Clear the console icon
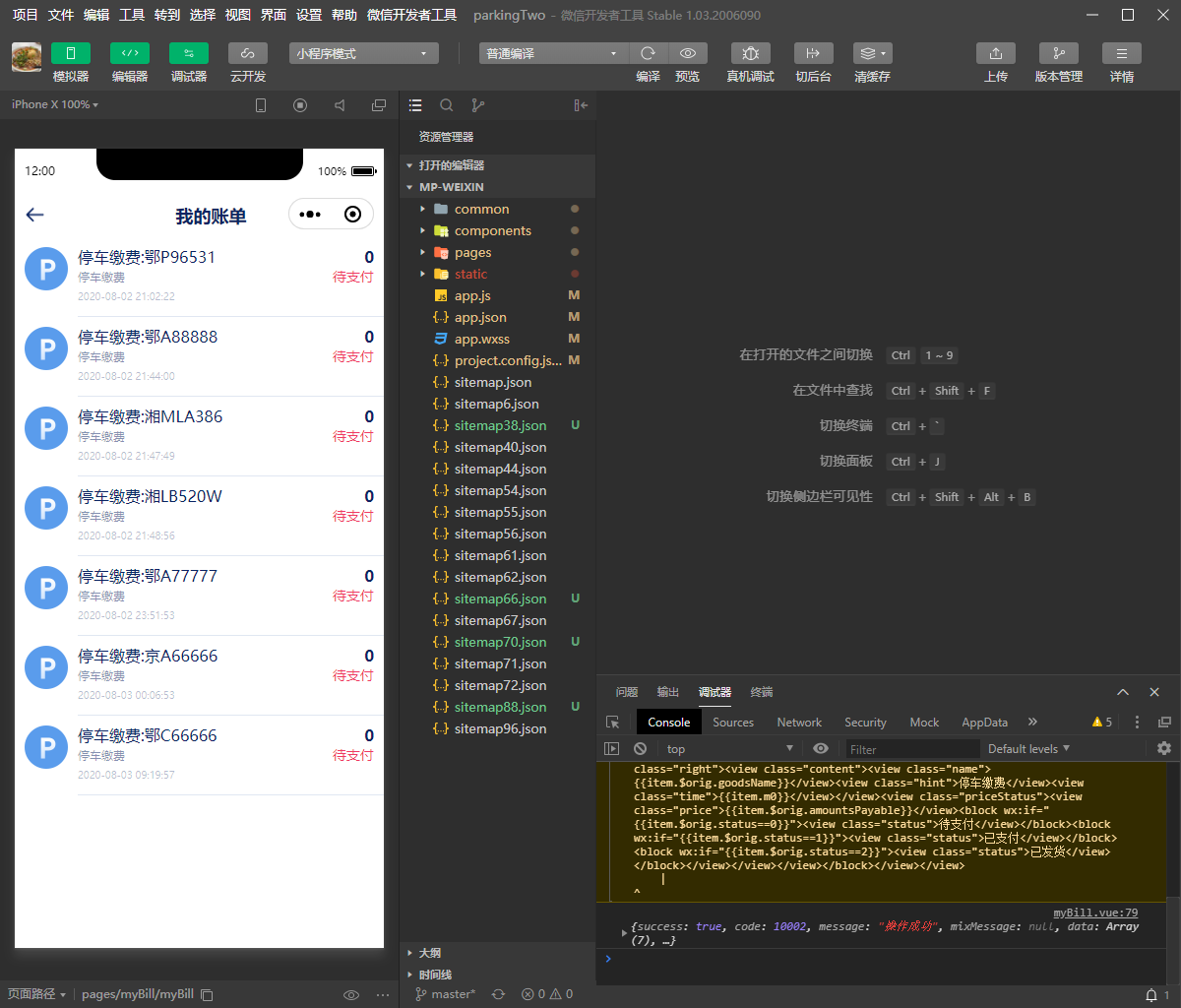This screenshot has height=1008, width=1181. pyautogui.click(x=640, y=748)
